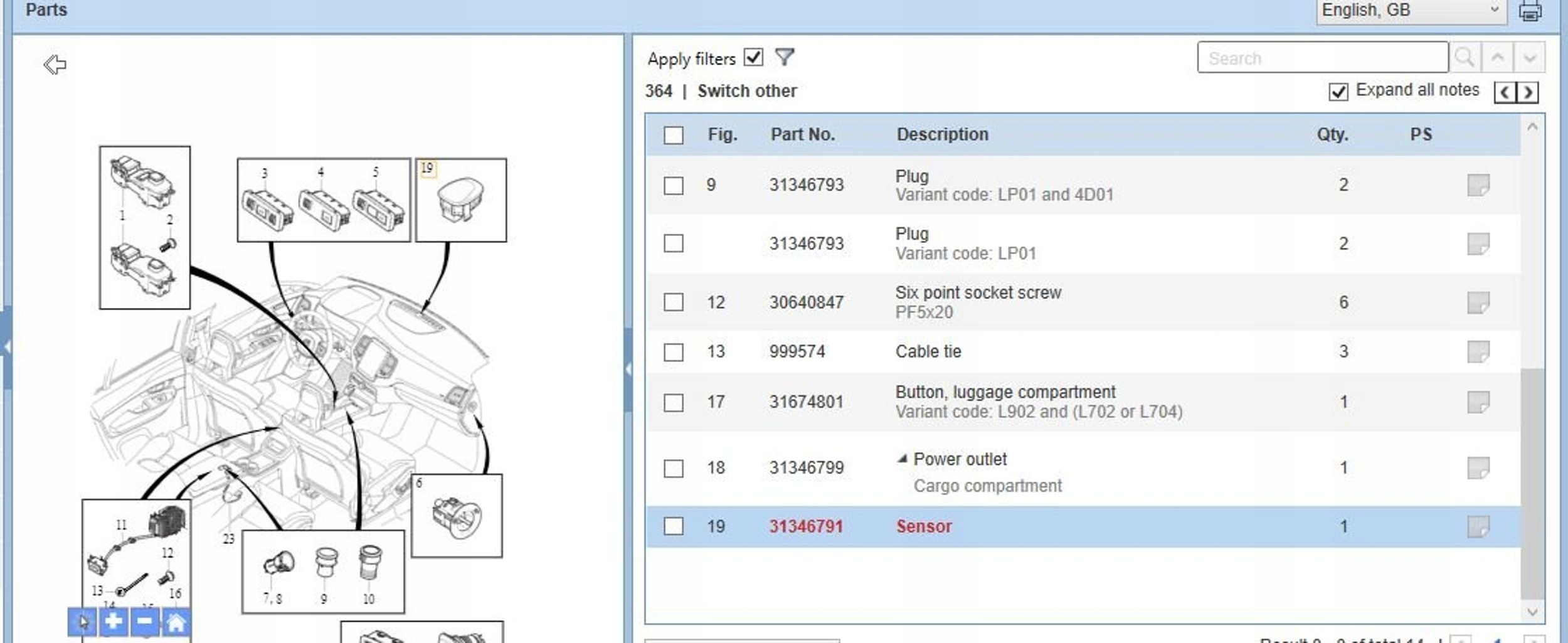Open note icon for Cable tie row
The width and height of the screenshot is (1568, 643).
tap(1478, 351)
